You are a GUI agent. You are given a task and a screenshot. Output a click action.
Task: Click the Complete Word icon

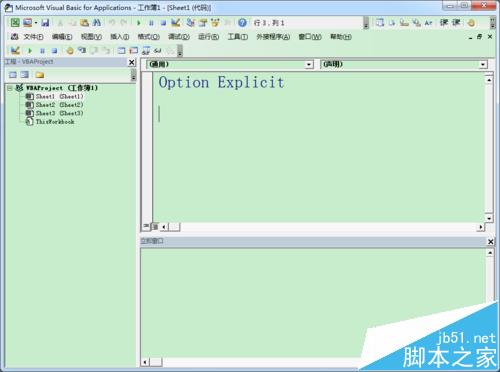click(428, 23)
